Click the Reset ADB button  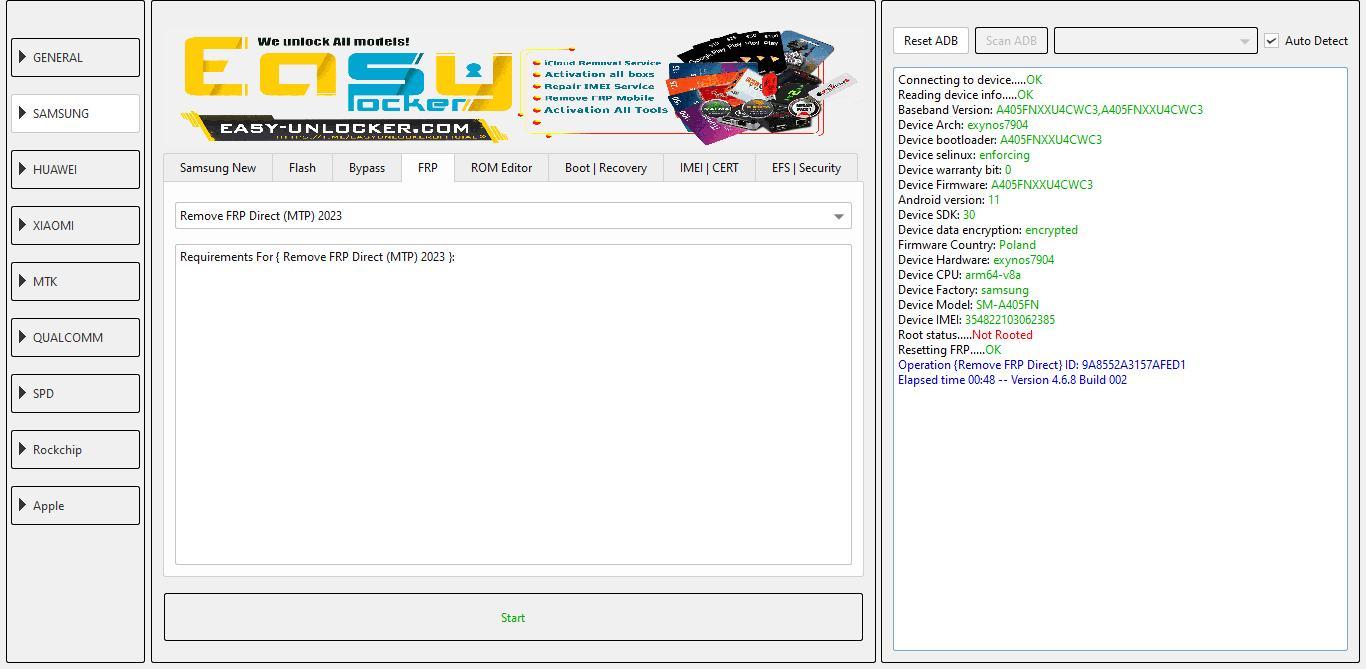coord(931,41)
